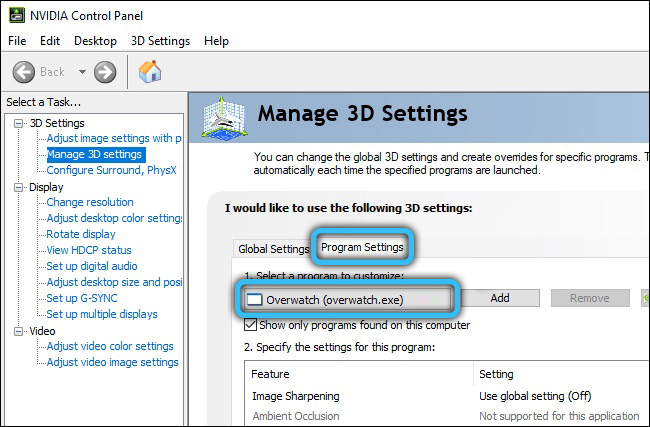Screen dimensions: 650x427
Task: Click the Forward arrow icon
Action: (105, 72)
